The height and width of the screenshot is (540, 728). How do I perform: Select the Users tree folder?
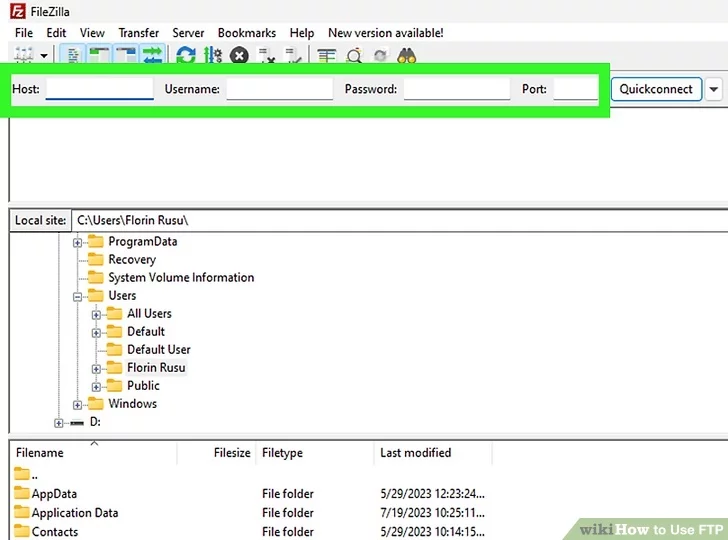click(x=122, y=295)
